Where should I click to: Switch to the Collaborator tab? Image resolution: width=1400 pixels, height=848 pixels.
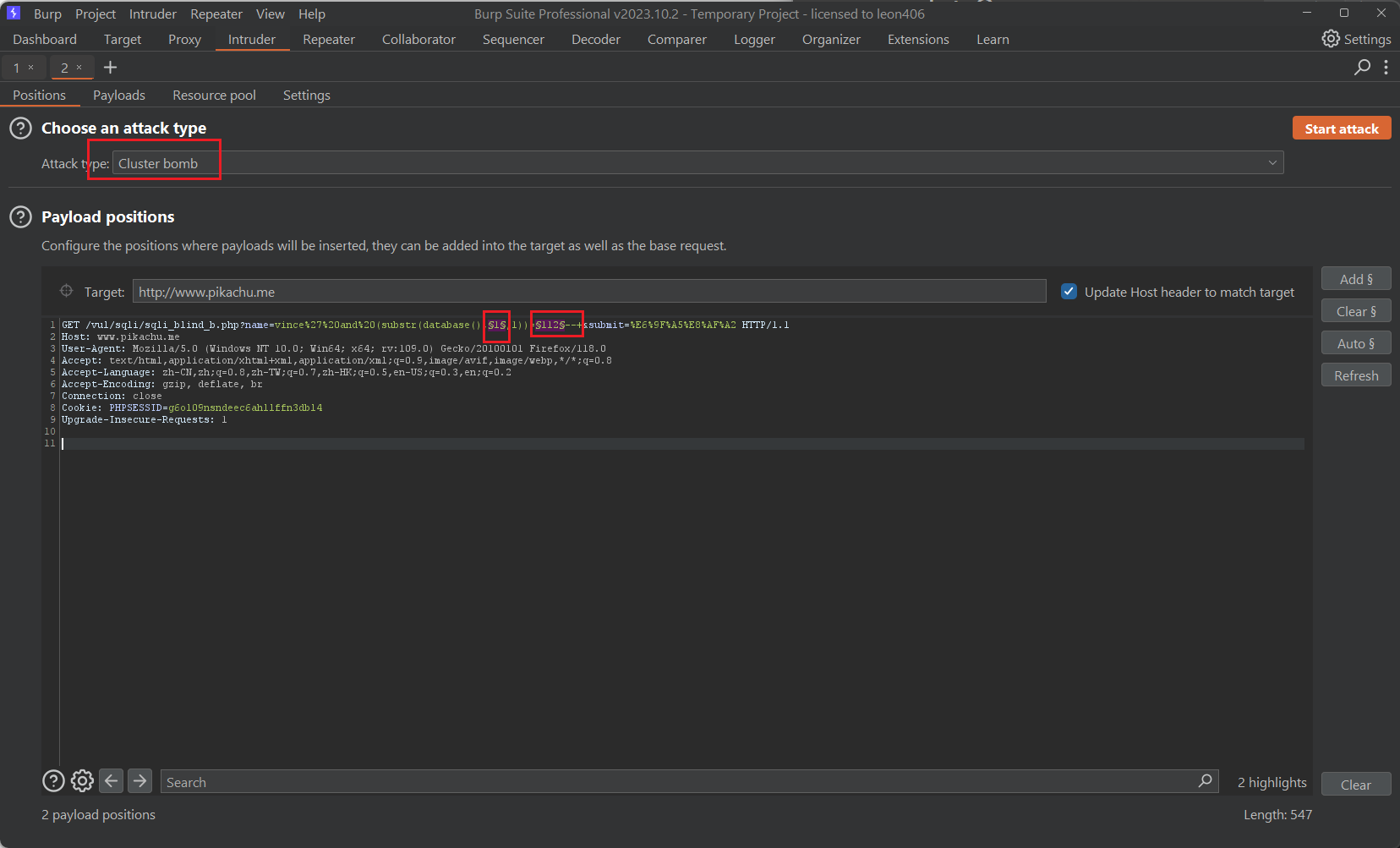pyautogui.click(x=418, y=40)
